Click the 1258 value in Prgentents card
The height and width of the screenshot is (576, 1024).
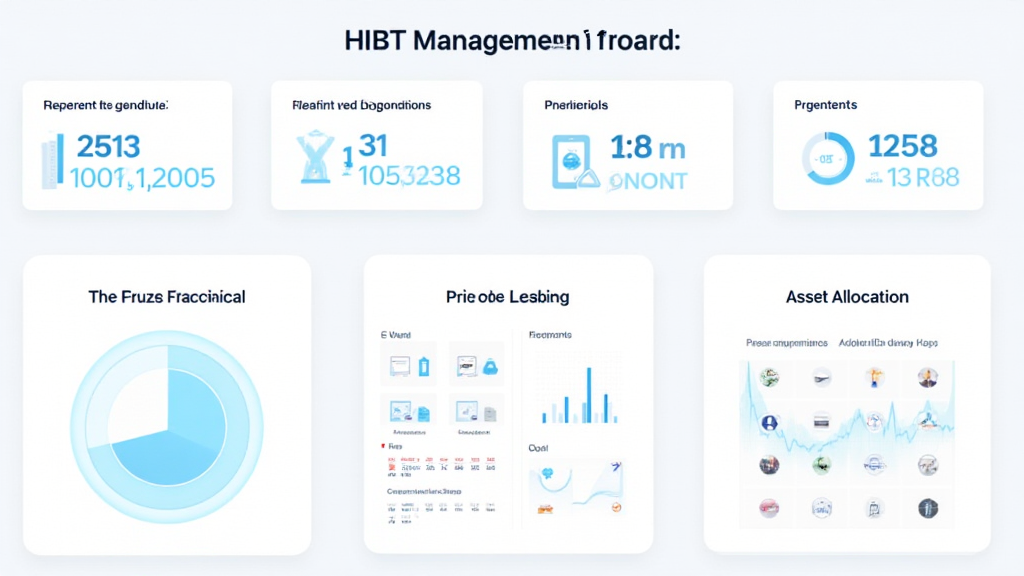[x=903, y=146]
